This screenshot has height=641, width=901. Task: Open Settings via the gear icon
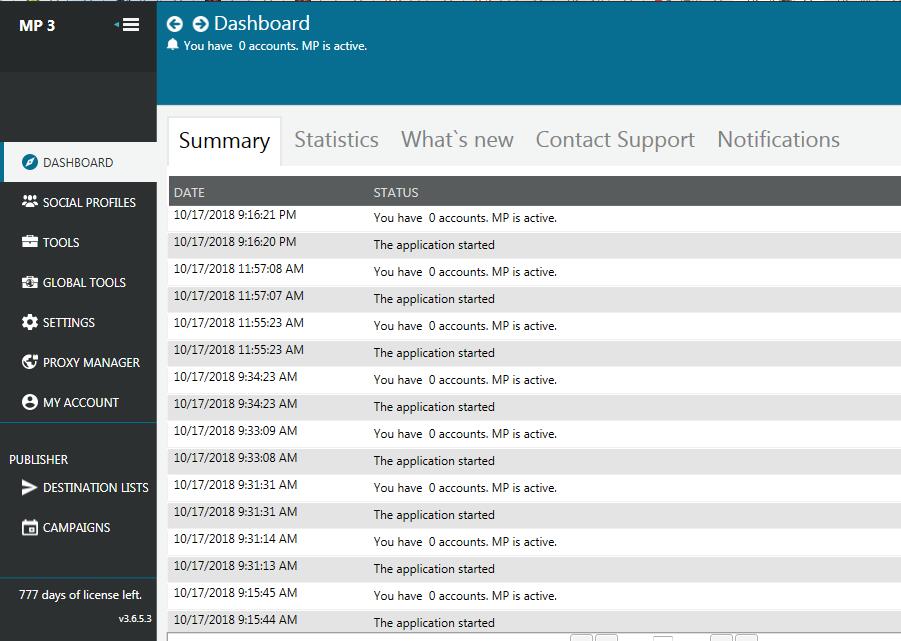coord(29,322)
